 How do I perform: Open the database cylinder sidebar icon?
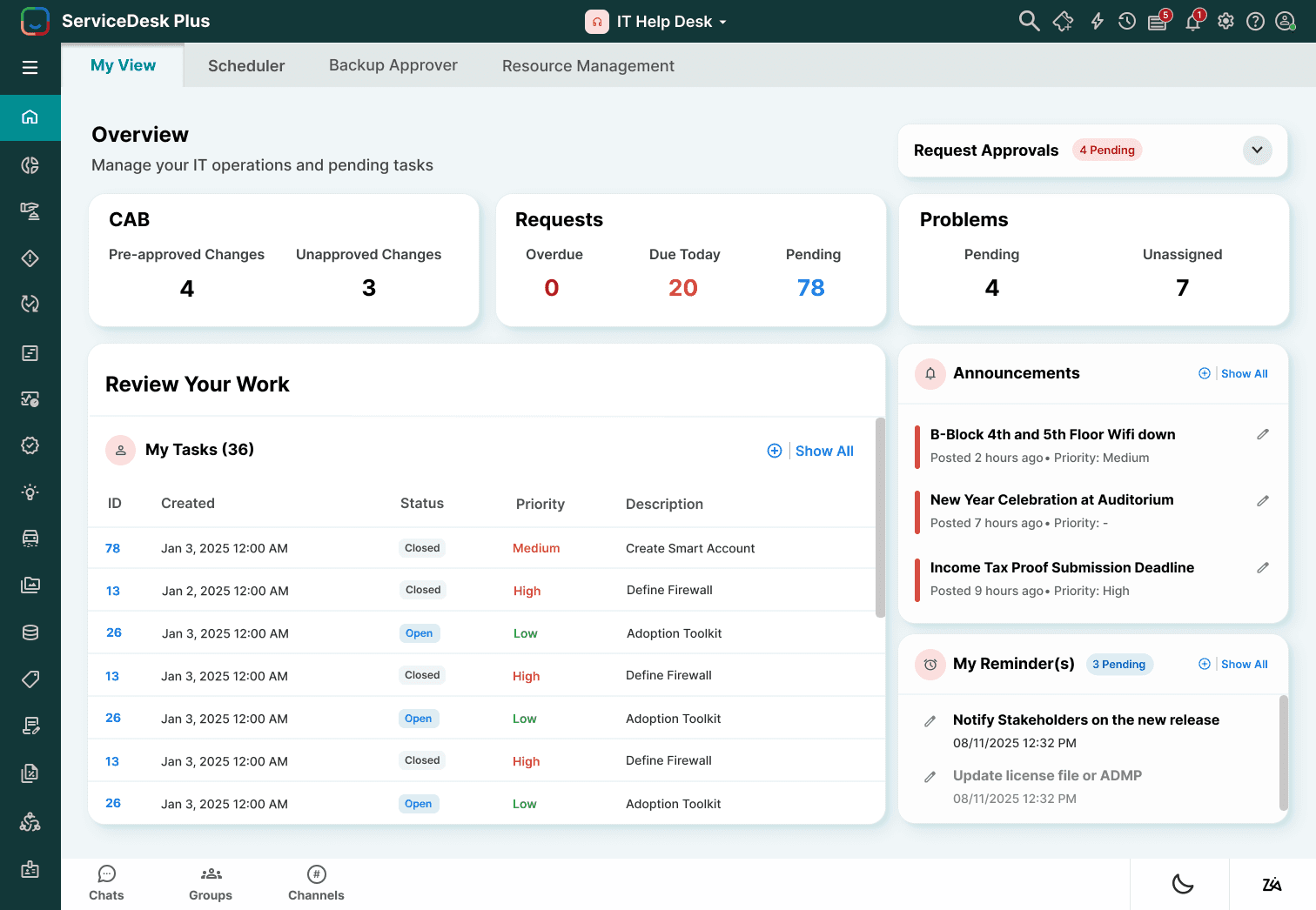click(x=30, y=632)
